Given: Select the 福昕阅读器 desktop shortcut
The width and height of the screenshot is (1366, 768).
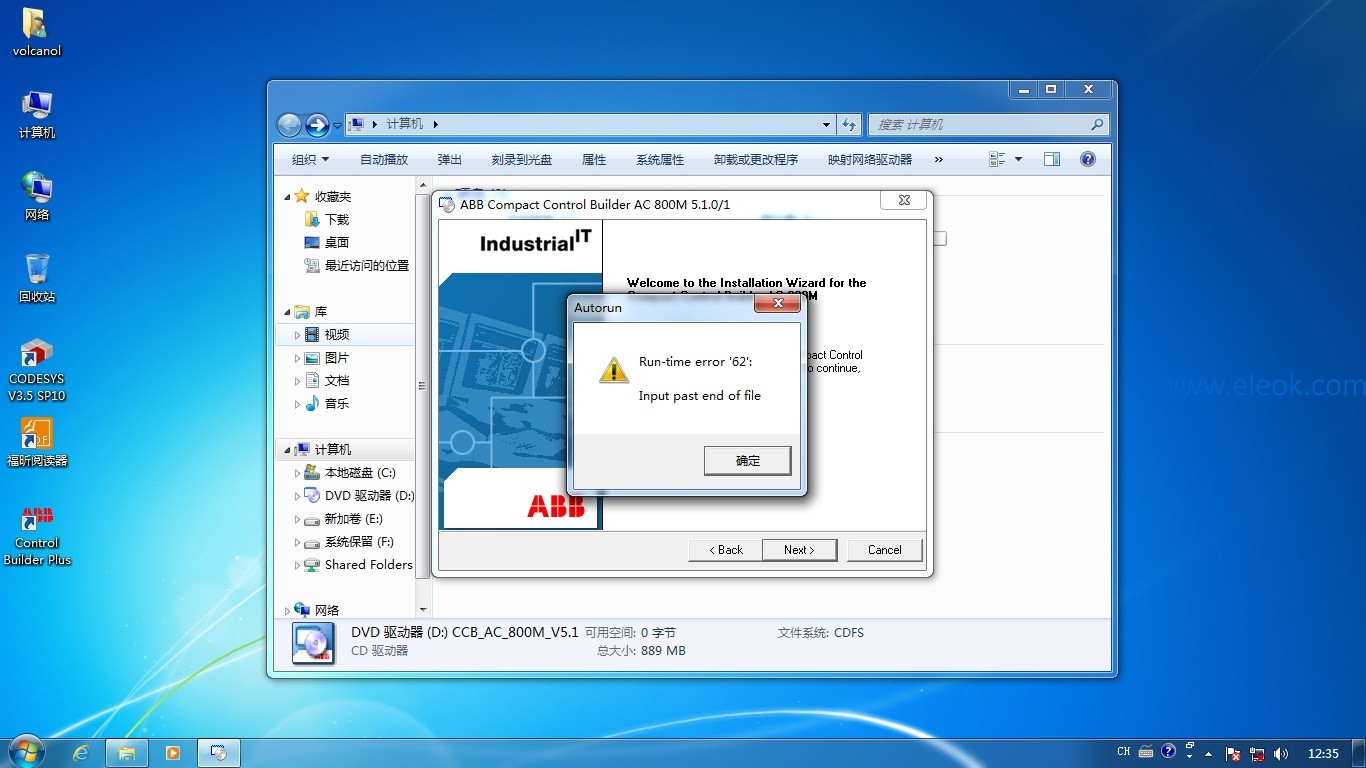Looking at the screenshot, I should [x=37, y=443].
